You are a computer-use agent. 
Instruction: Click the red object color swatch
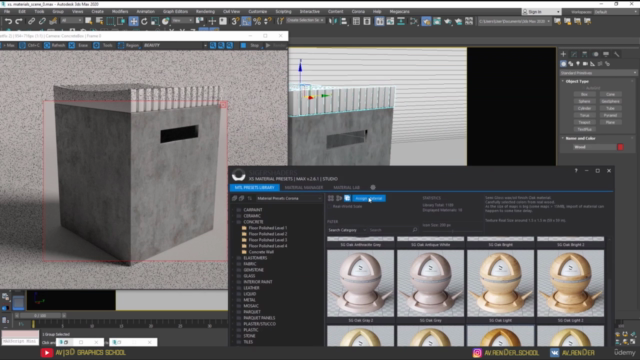coord(620,147)
